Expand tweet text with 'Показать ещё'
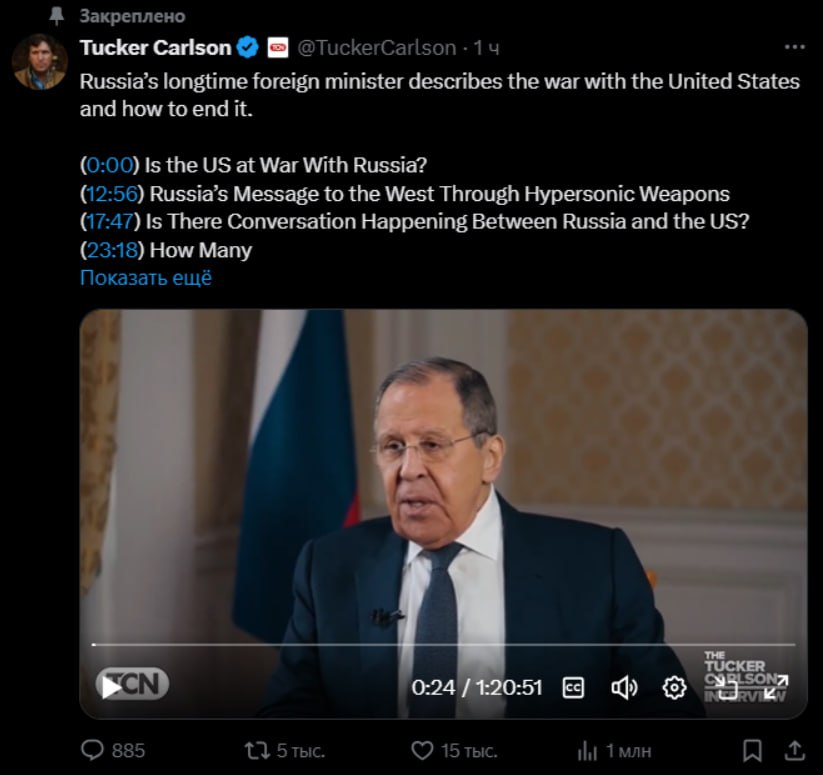 (x=146, y=278)
